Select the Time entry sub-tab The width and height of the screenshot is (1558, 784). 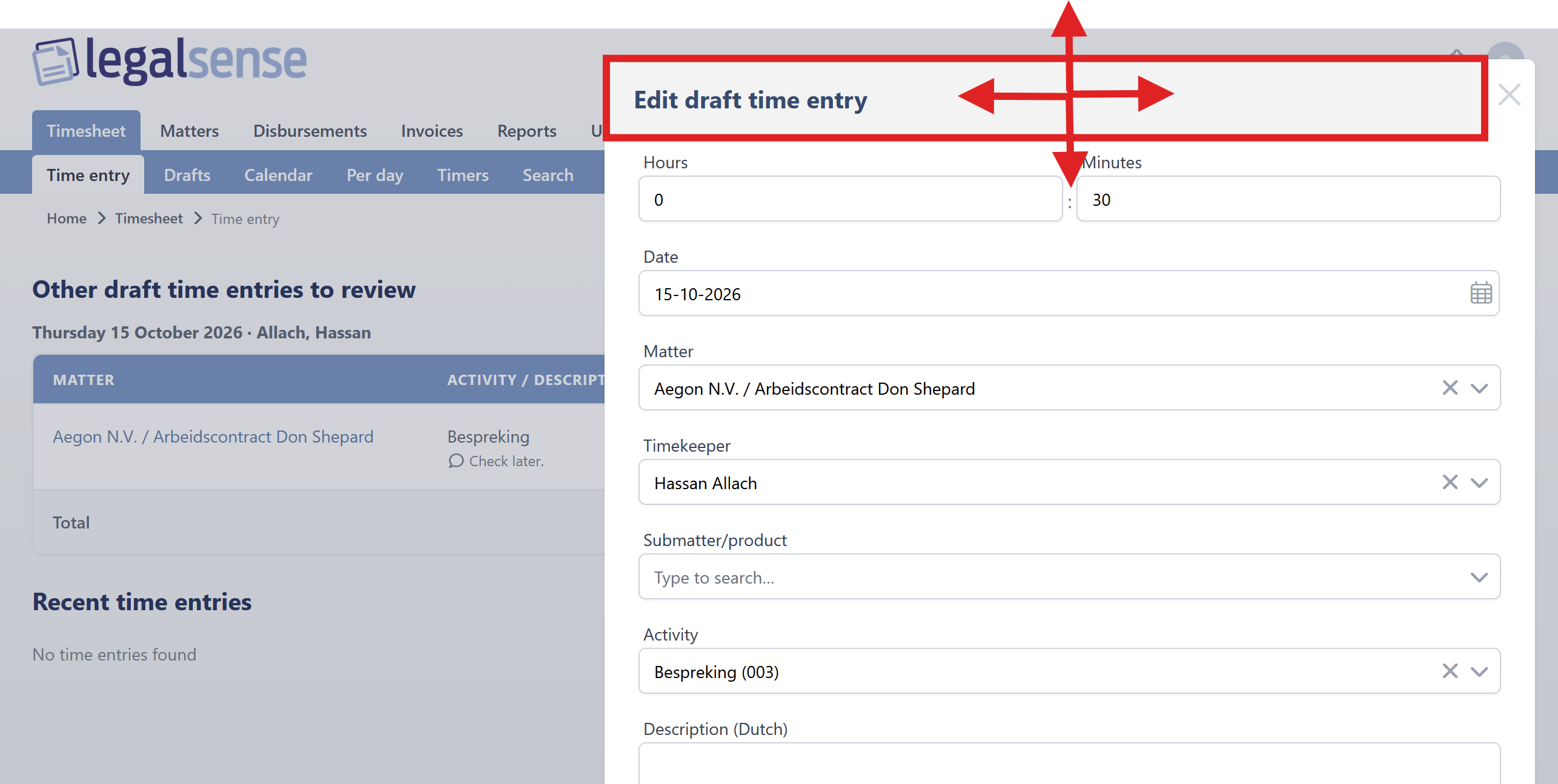point(88,175)
